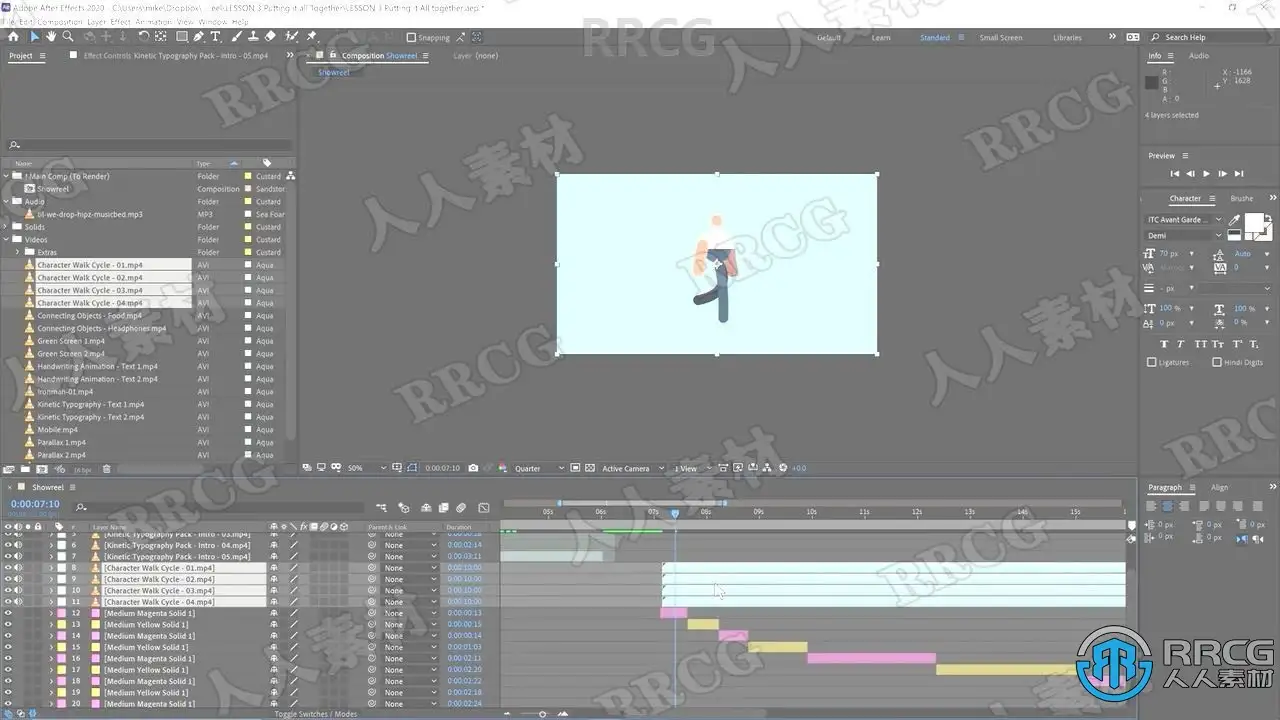Hide layer 15 Medium Yellow Solid 1
The image size is (1280, 720).
[8, 647]
